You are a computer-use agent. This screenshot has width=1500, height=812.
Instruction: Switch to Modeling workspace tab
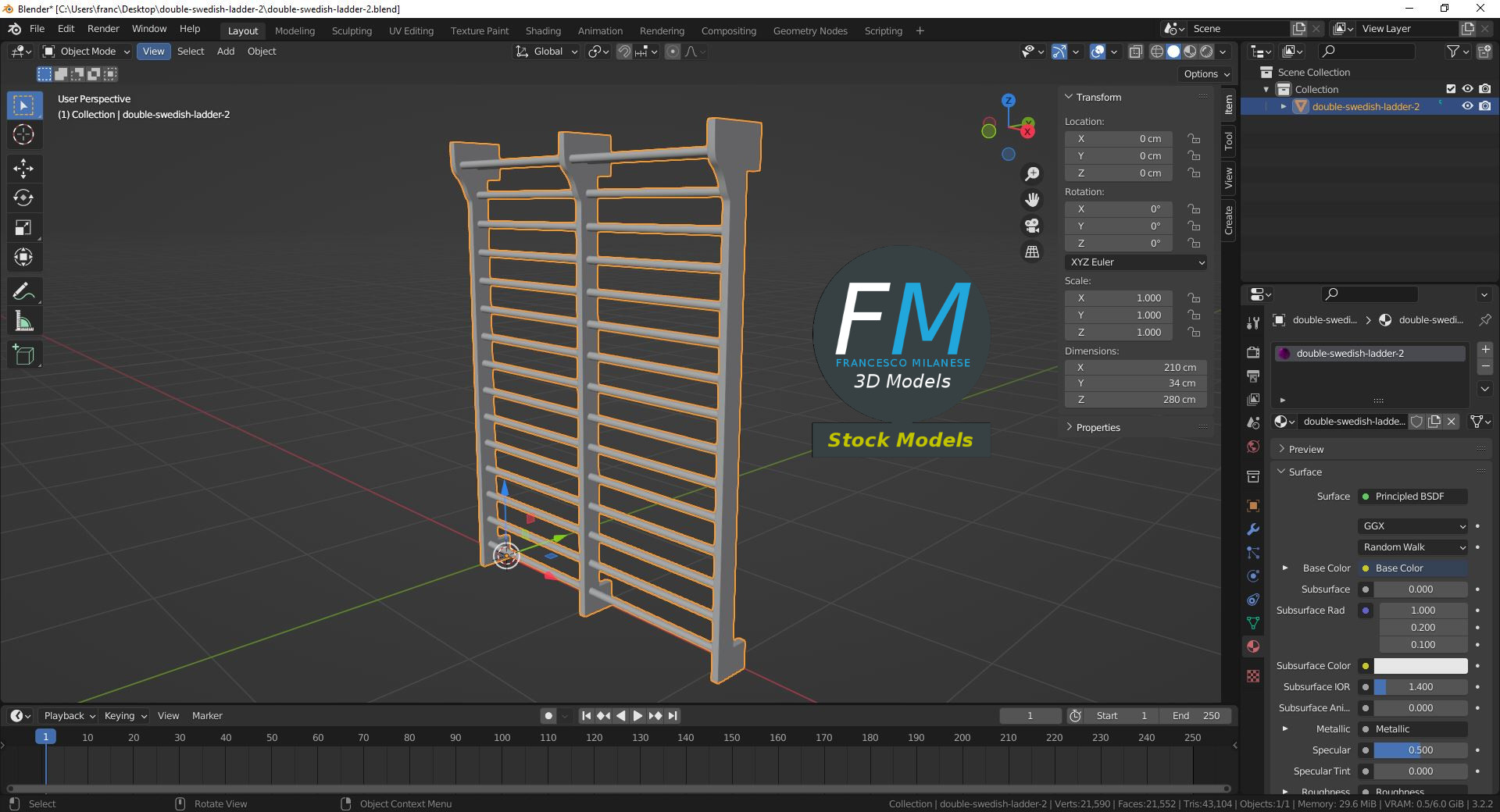pyautogui.click(x=295, y=31)
